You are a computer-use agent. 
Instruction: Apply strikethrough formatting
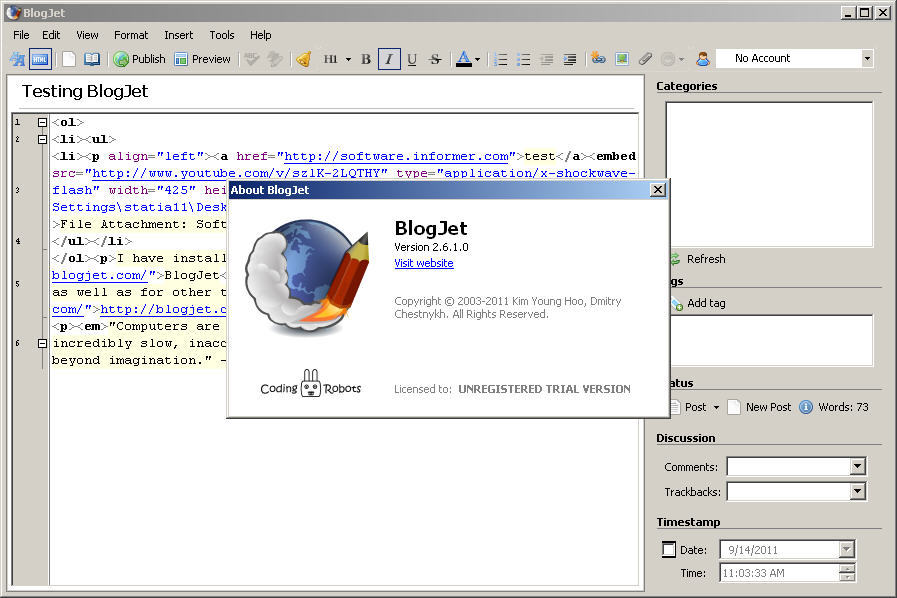(x=435, y=60)
